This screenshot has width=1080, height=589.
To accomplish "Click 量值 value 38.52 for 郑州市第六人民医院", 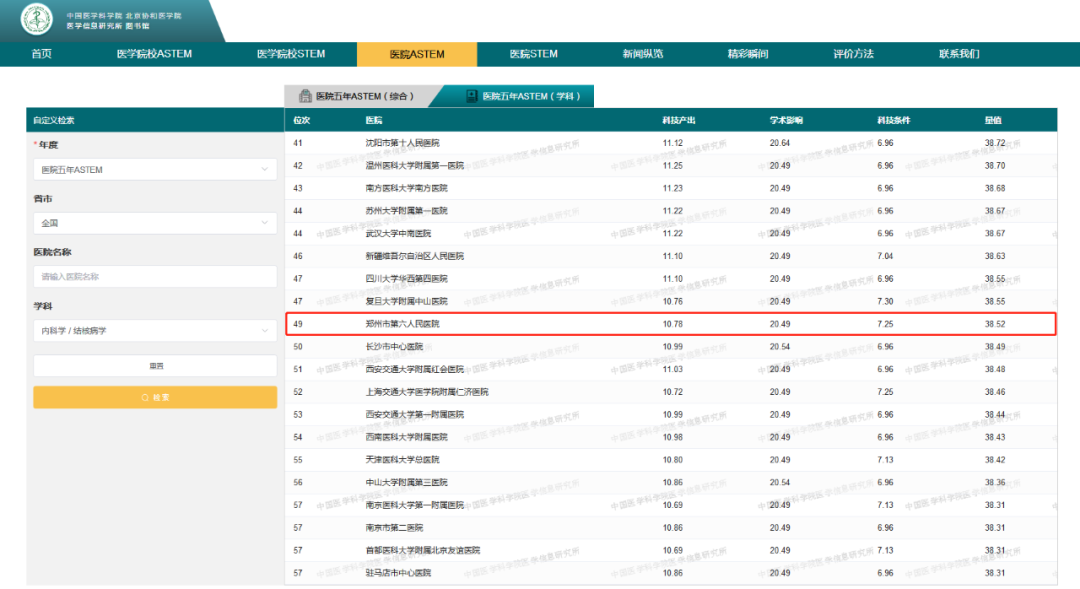I will [x=995, y=324].
